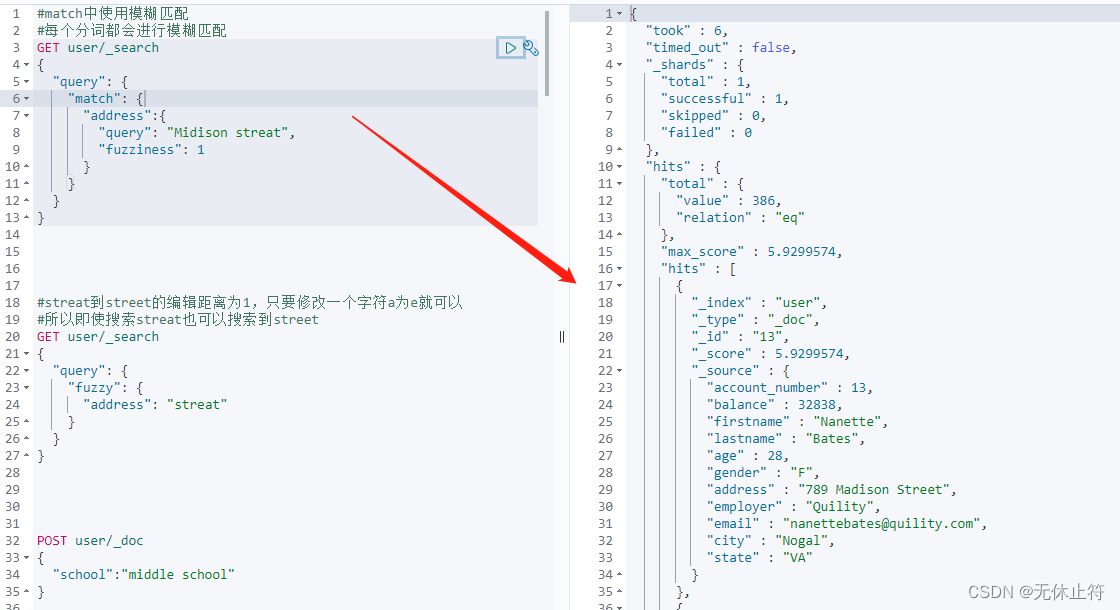This screenshot has height=610, width=1120.
Task: Click "failed" : 0 in the response
Action: click(706, 133)
